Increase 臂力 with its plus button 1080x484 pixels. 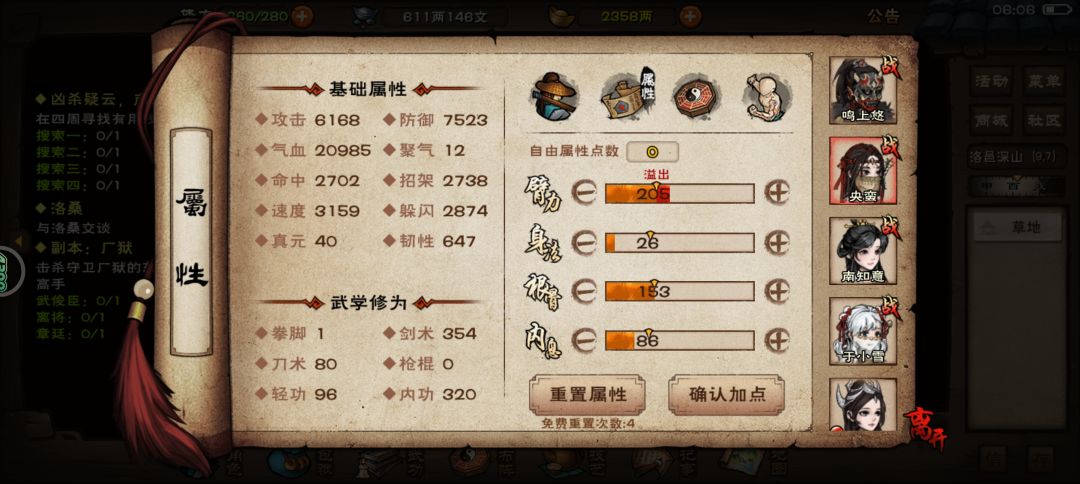point(777,193)
